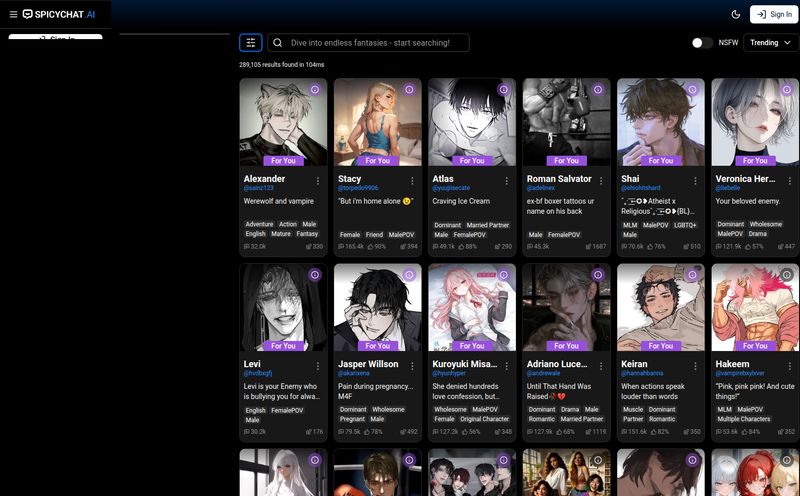
Task: Click info badge on Levi card
Action: click(314, 275)
